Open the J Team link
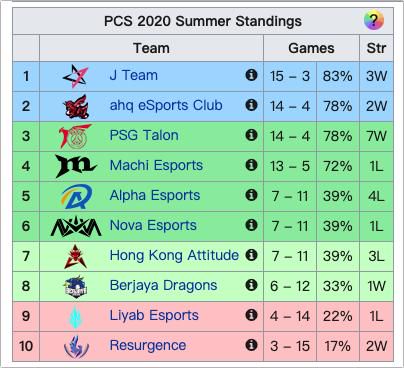Screen dimensions: 404x368 (134, 75)
